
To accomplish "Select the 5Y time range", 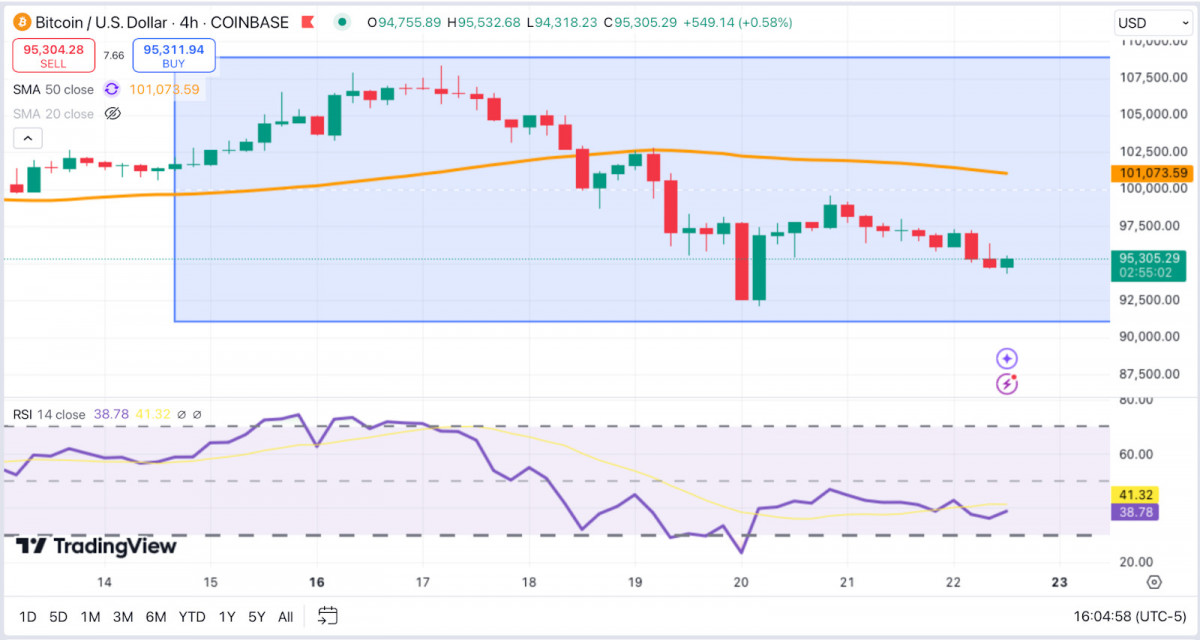I will point(257,617).
